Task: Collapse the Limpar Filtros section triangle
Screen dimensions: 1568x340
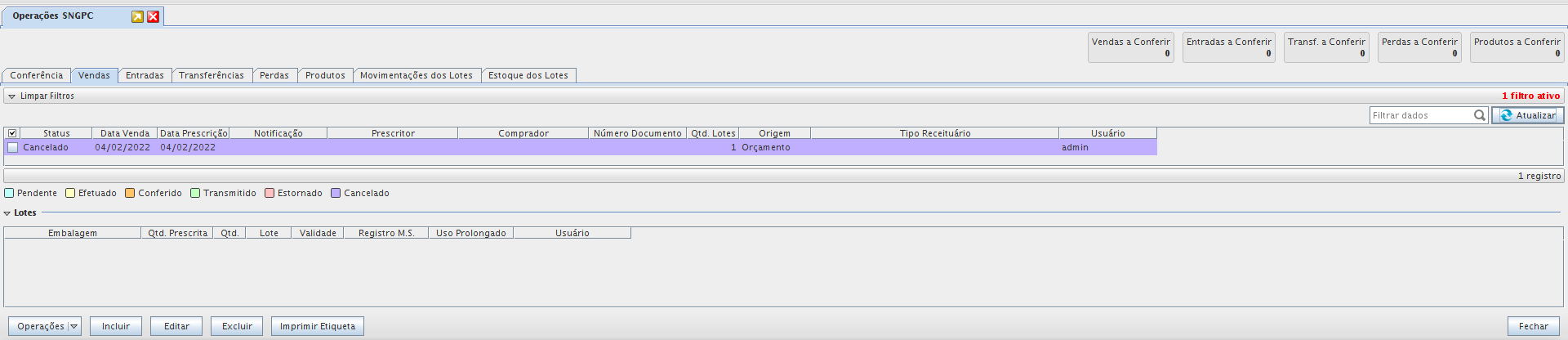Action: (x=11, y=96)
